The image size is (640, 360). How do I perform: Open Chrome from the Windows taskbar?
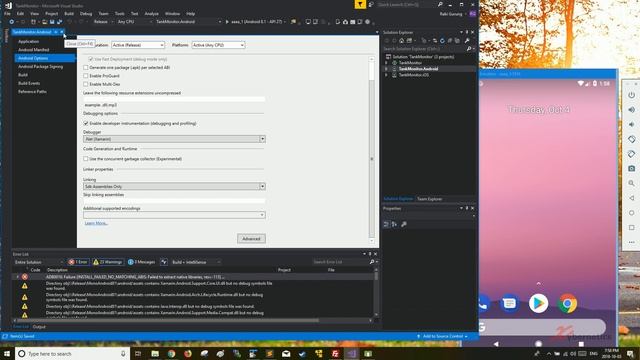[171, 353]
